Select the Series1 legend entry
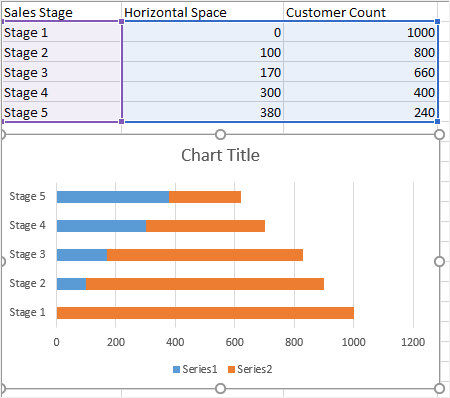The image size is (450, 398). coord(195,369)
